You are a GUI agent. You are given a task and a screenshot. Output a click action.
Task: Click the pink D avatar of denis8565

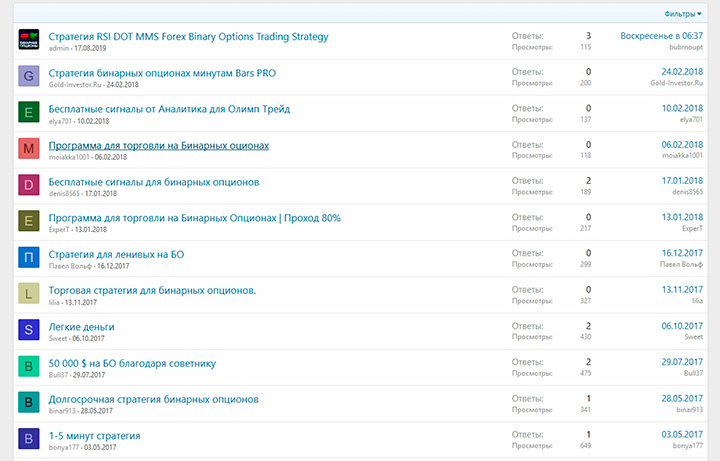[x=30, y=186]
